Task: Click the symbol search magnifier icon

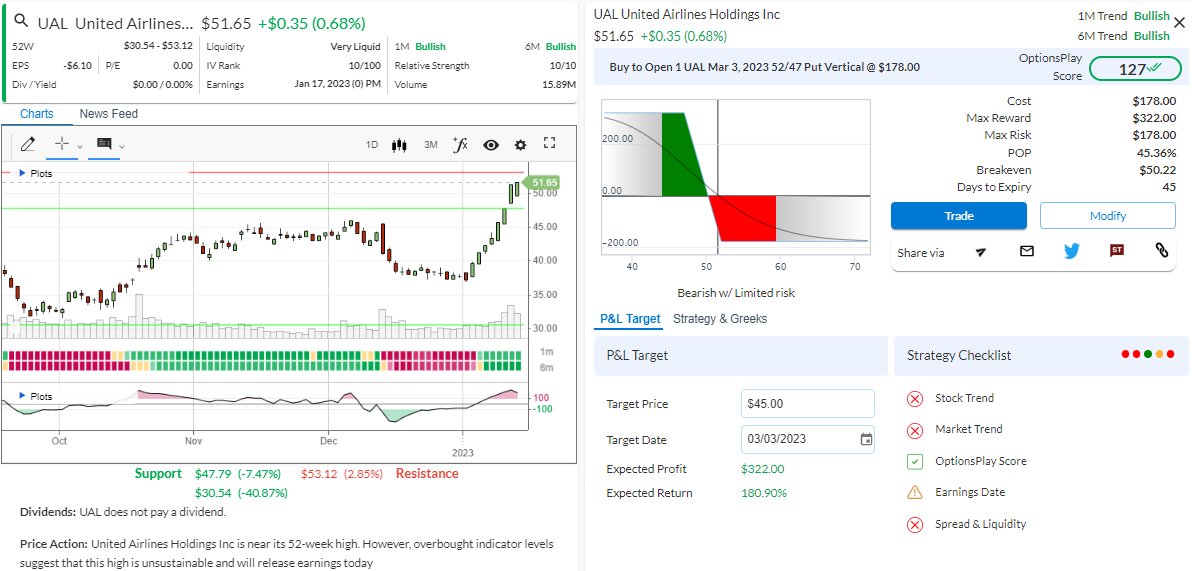Action: 21,22
